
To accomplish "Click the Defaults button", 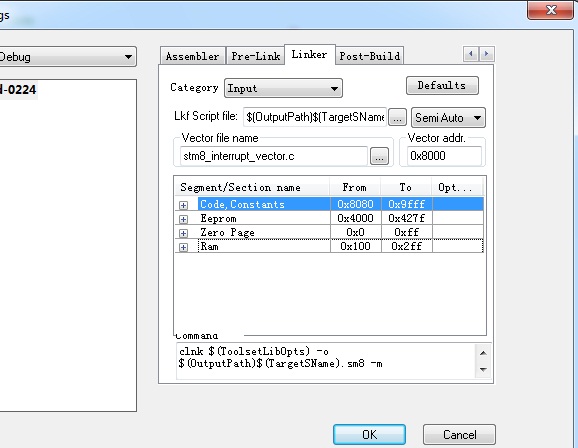I will coord(442,86).
